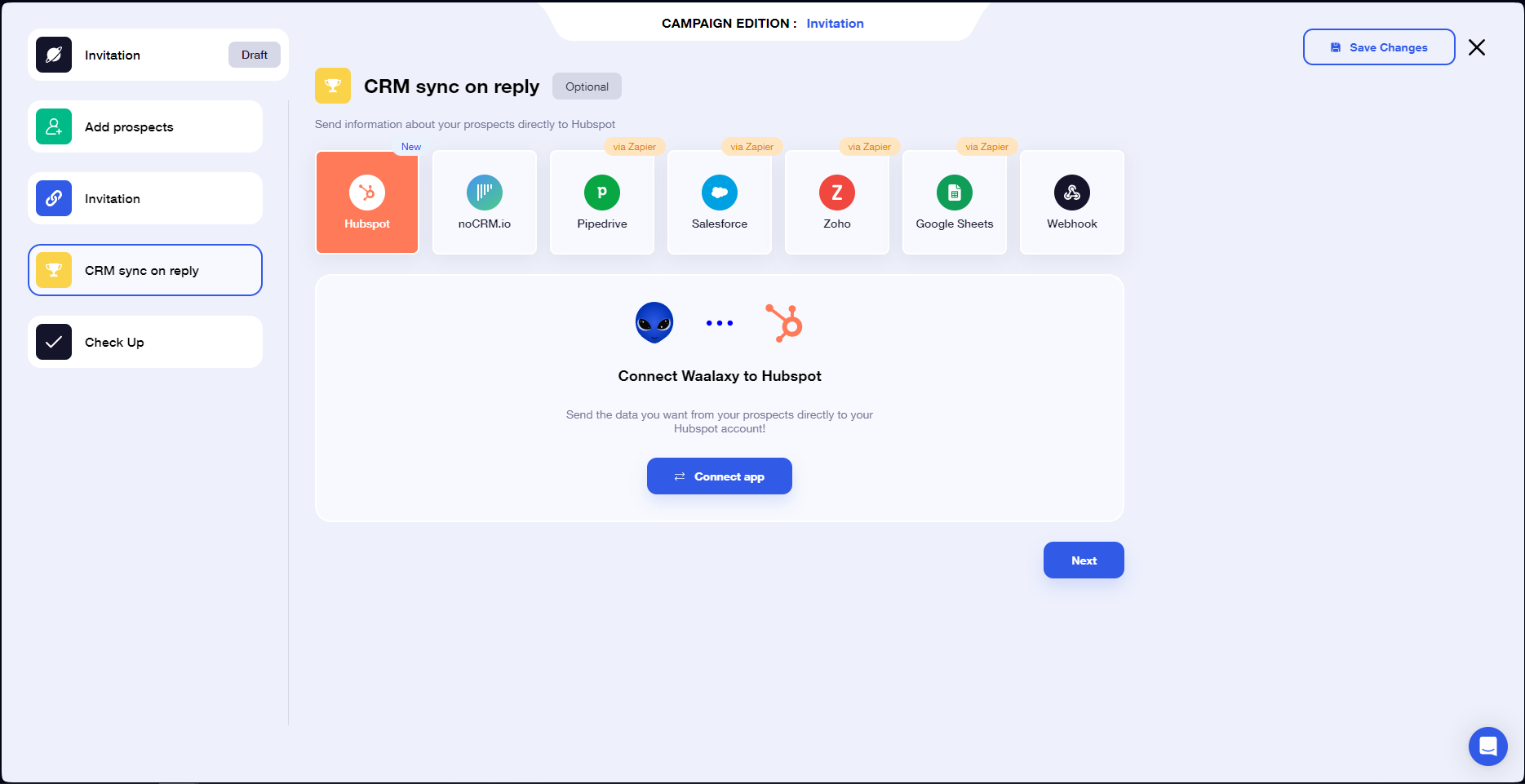The width and height of the screenshot is (1525, 784).
Task: Click the three blue dots between logos
Action: tap(720, 323)
